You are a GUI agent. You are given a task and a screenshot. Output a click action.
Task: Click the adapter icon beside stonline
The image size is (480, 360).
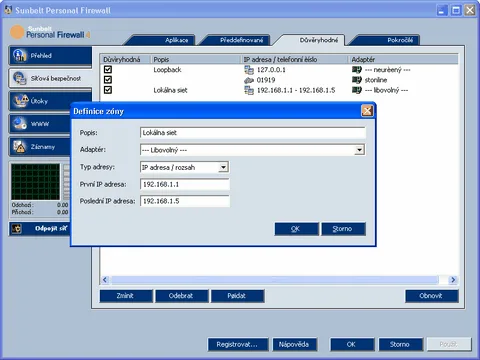click(357, 80)
